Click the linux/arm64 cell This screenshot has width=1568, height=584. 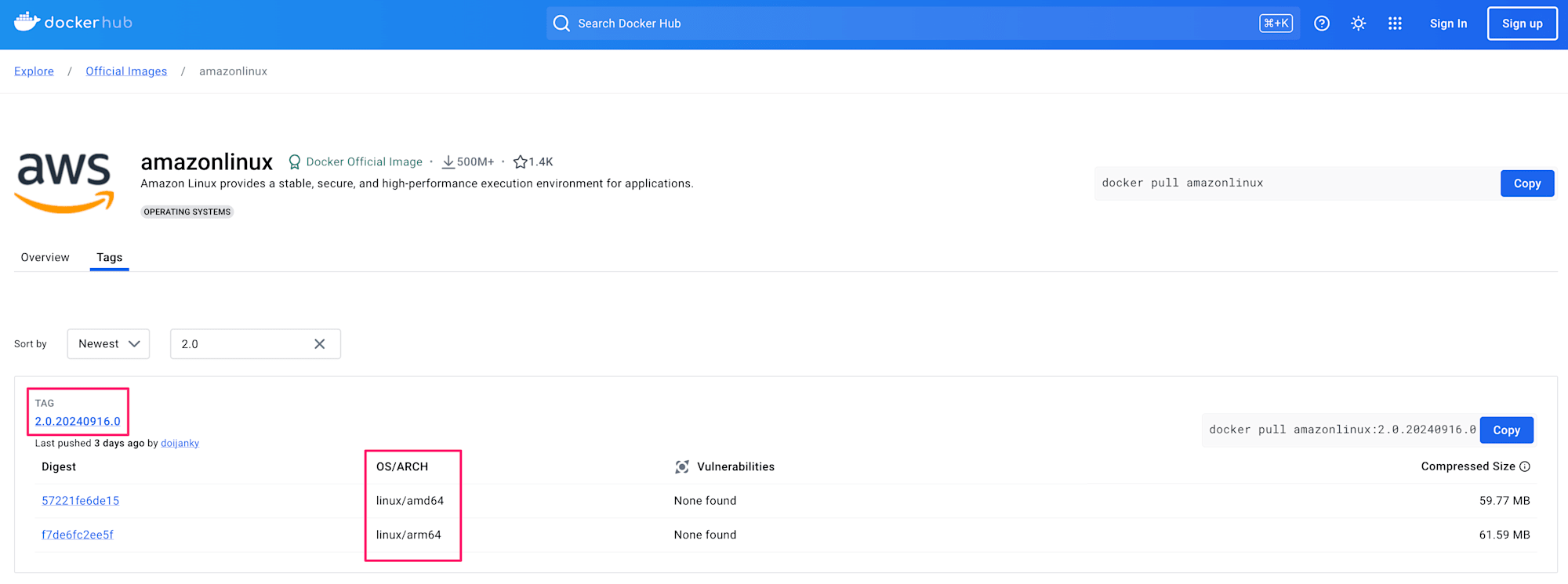pyautogui.click(x=408, y=535)
